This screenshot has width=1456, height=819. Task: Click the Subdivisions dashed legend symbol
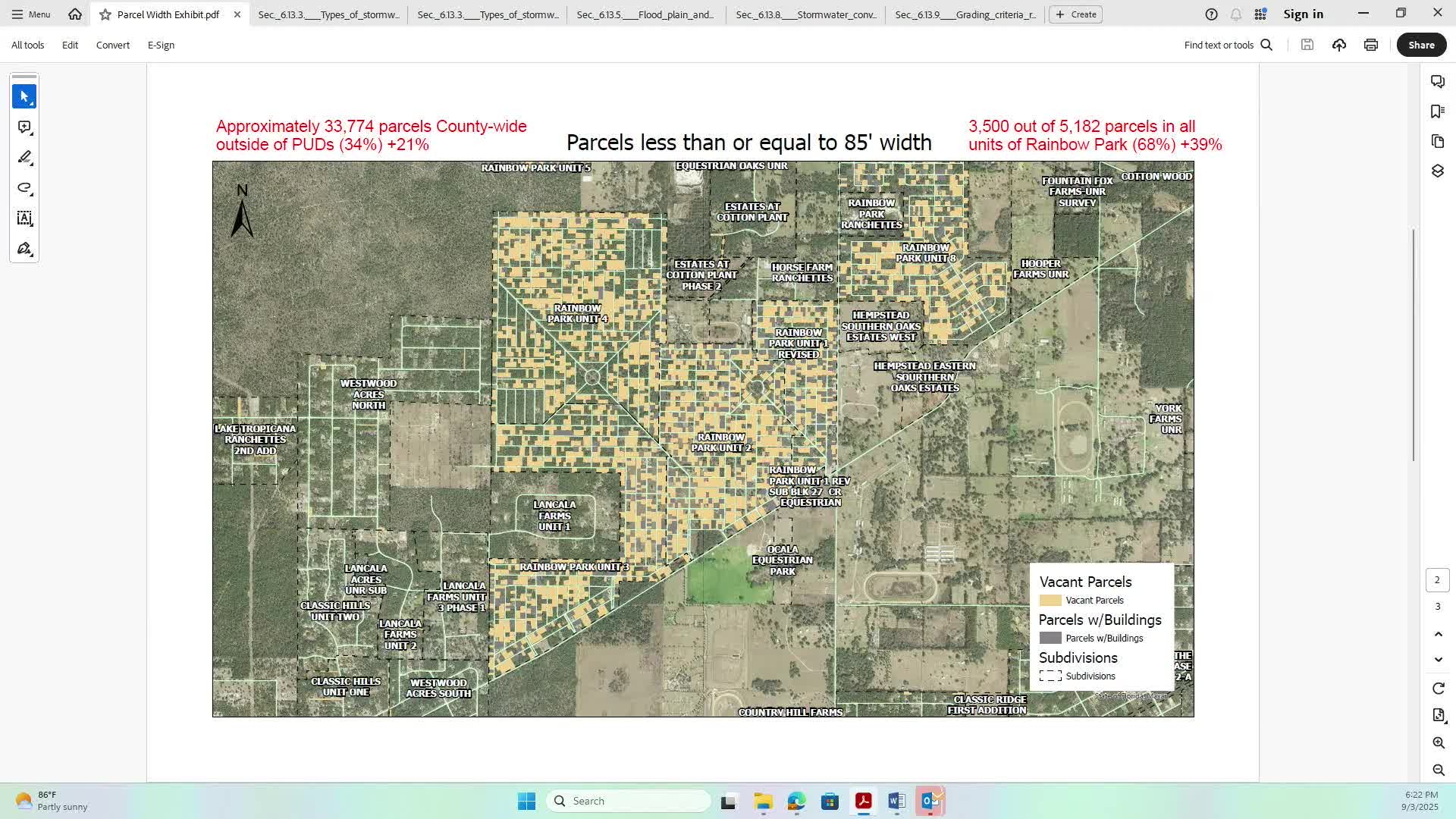pos(1050,676)
